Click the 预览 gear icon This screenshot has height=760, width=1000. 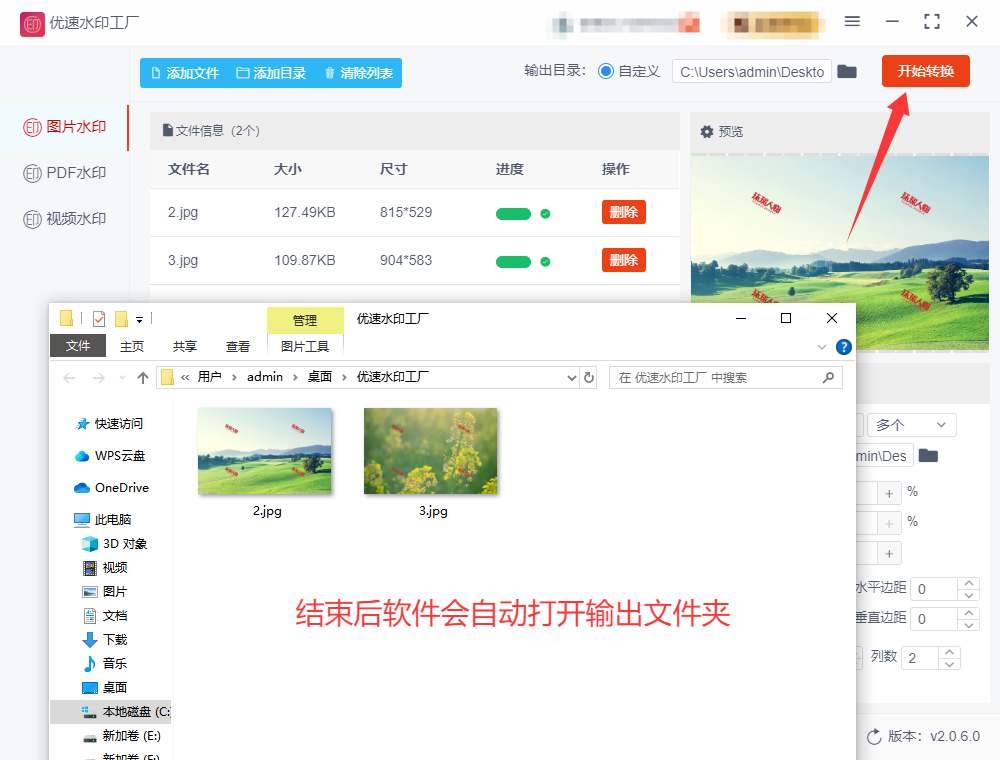coord(707,132)
